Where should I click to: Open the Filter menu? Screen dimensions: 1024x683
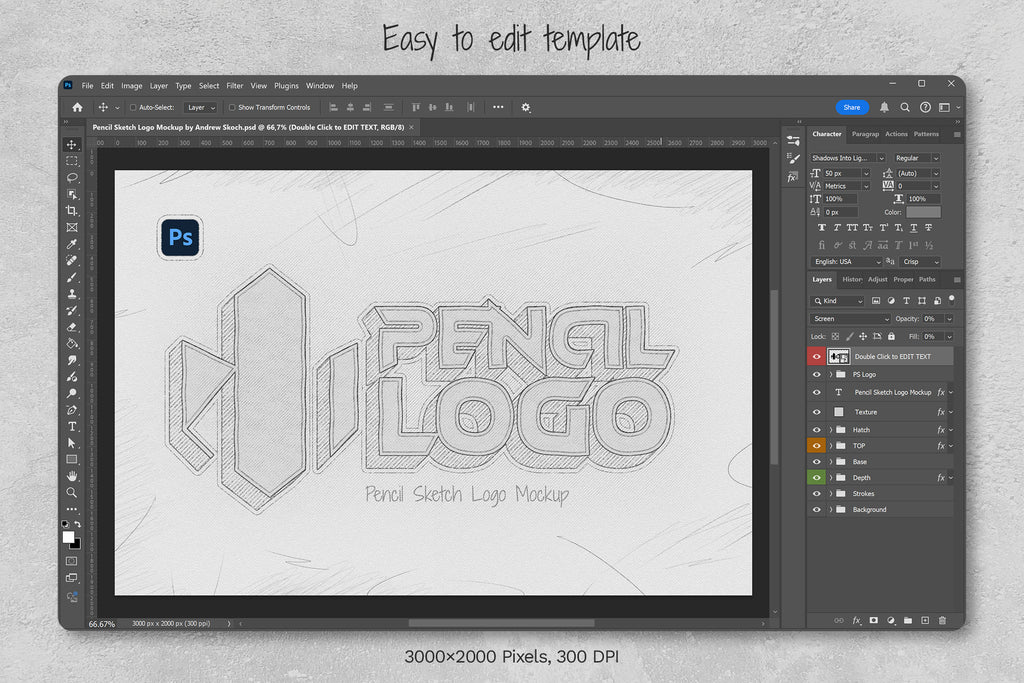235,86
